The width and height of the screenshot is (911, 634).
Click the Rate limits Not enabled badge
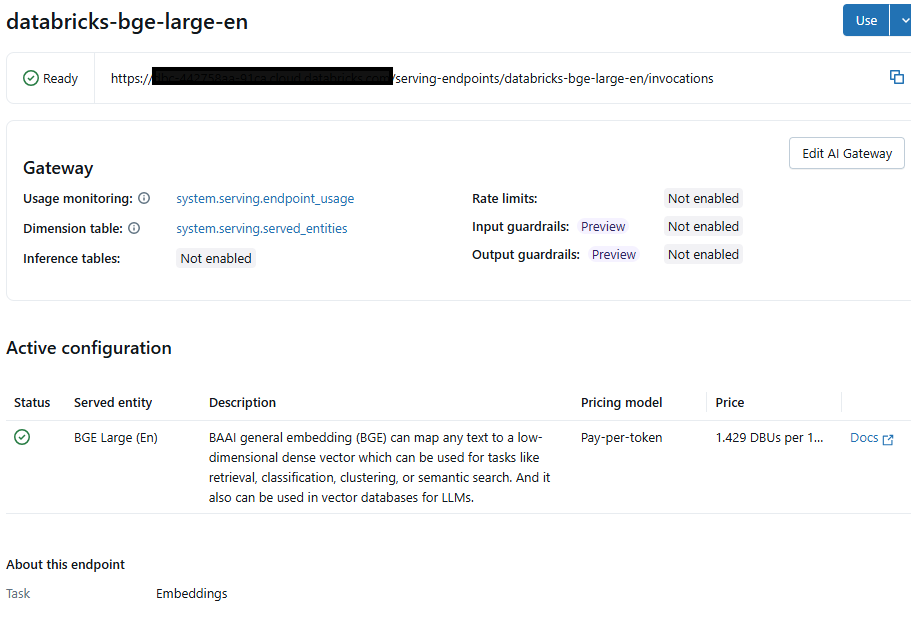[703, 199]
